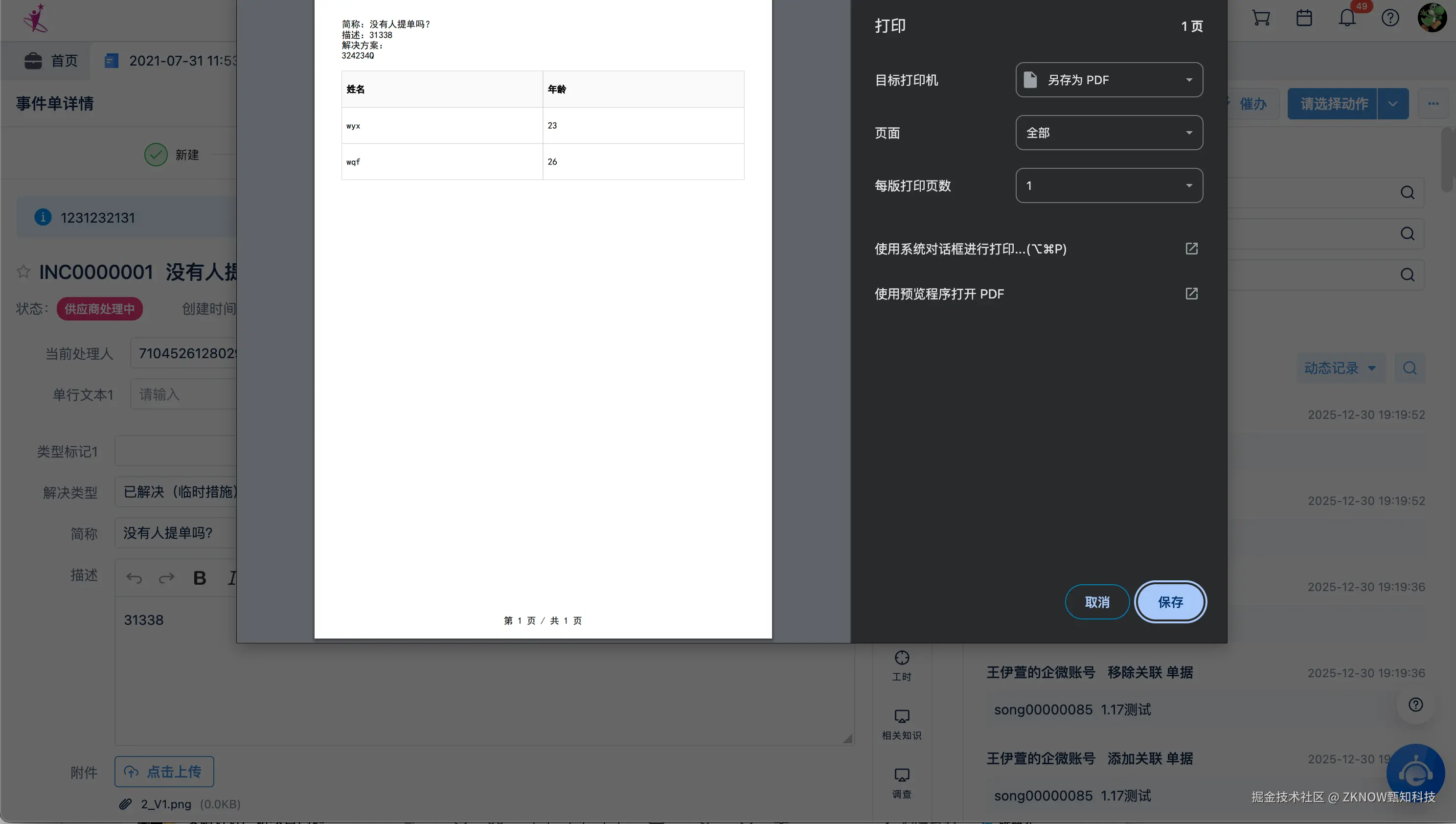
Task: Open the calendar icon in header
Action: tap(1304, 18)
